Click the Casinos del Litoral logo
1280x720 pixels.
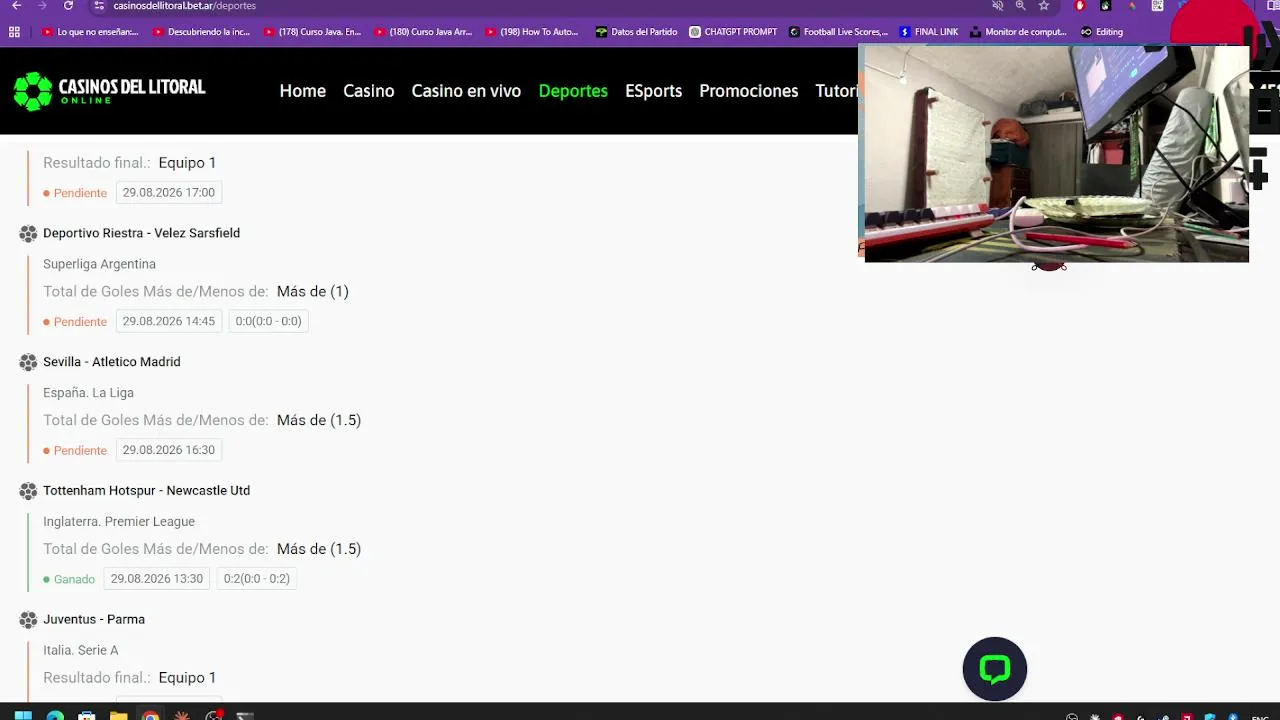pyautogui.click(x=109, y=91)
